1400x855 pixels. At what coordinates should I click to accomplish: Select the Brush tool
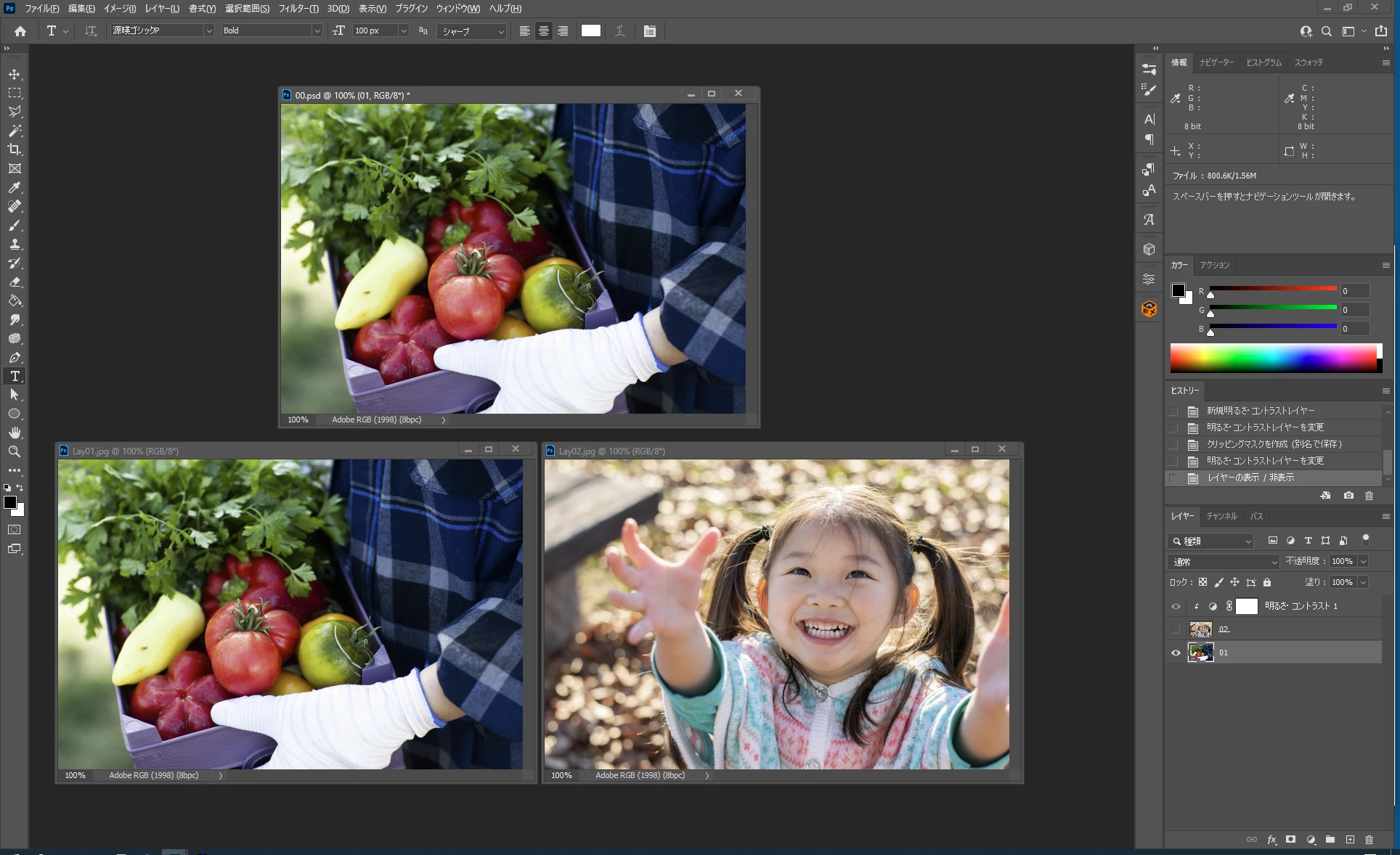tap(15, 225)
